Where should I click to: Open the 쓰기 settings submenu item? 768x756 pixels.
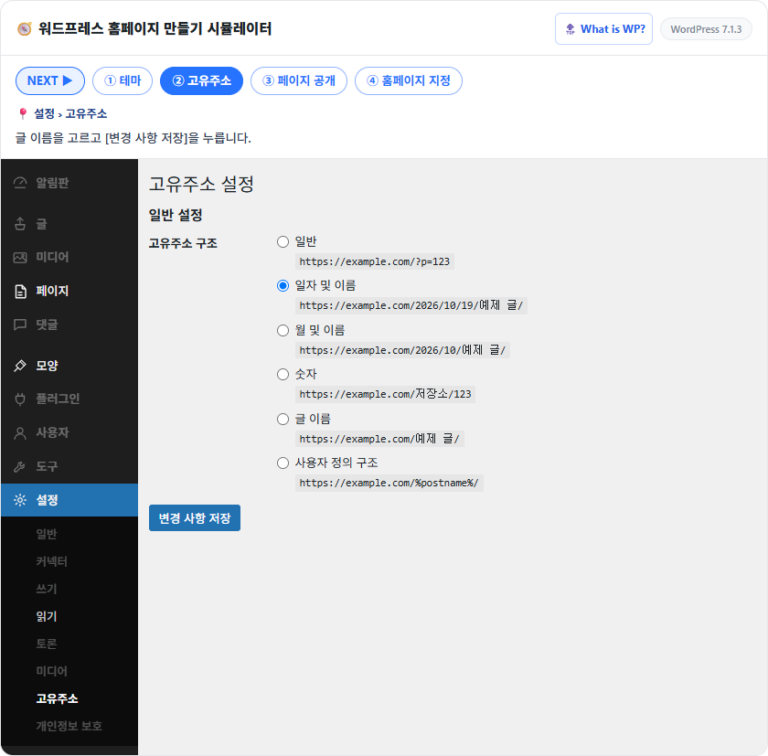coord(47,589)
